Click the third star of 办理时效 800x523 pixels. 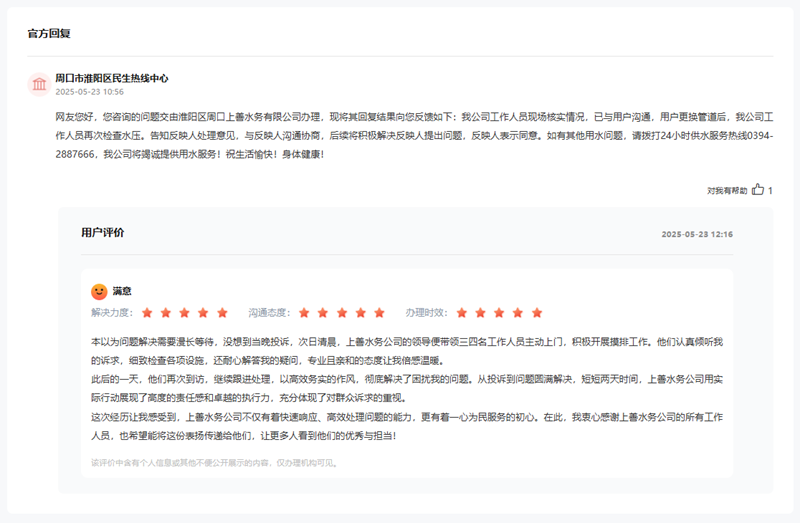pyautogui.click(x=499, y=312)
